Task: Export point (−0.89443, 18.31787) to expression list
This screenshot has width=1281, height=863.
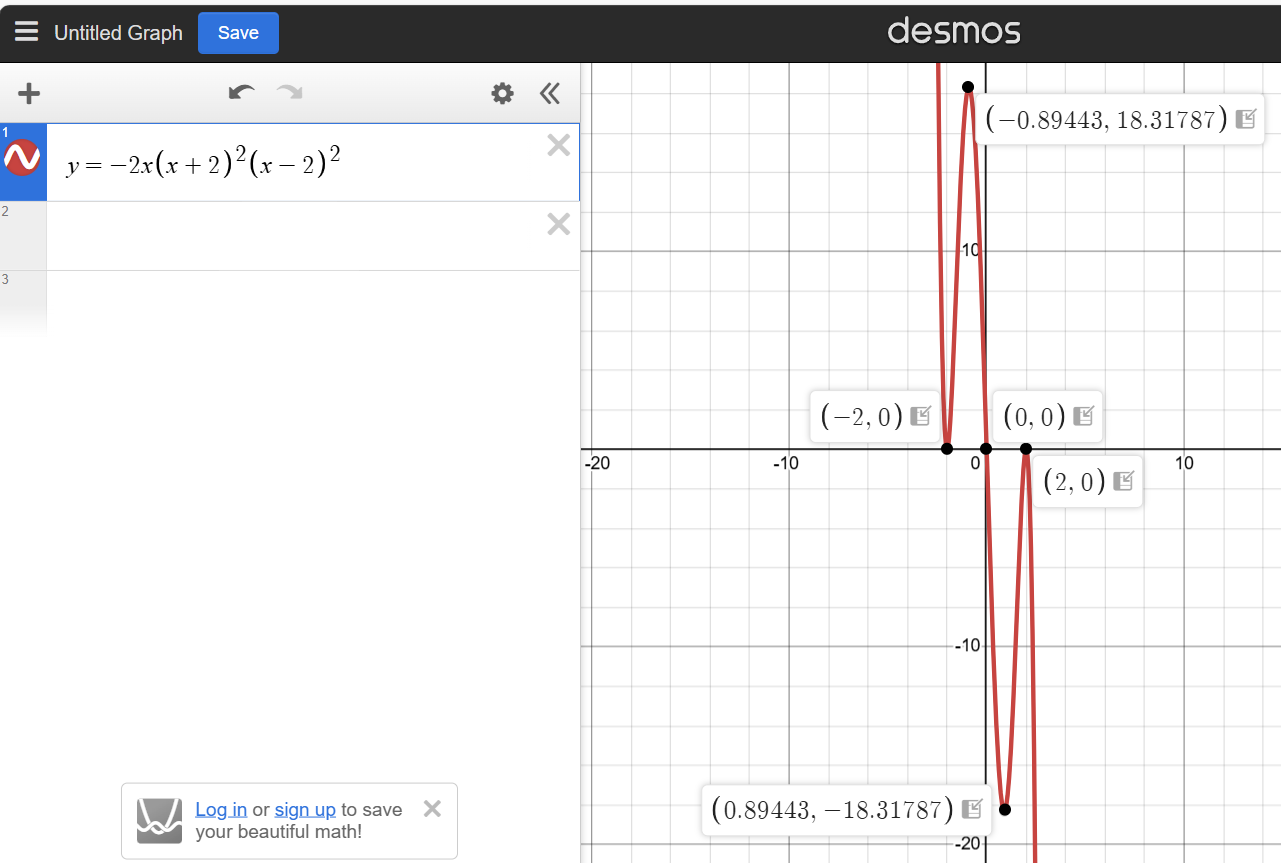Action: tap(1245, 119)
